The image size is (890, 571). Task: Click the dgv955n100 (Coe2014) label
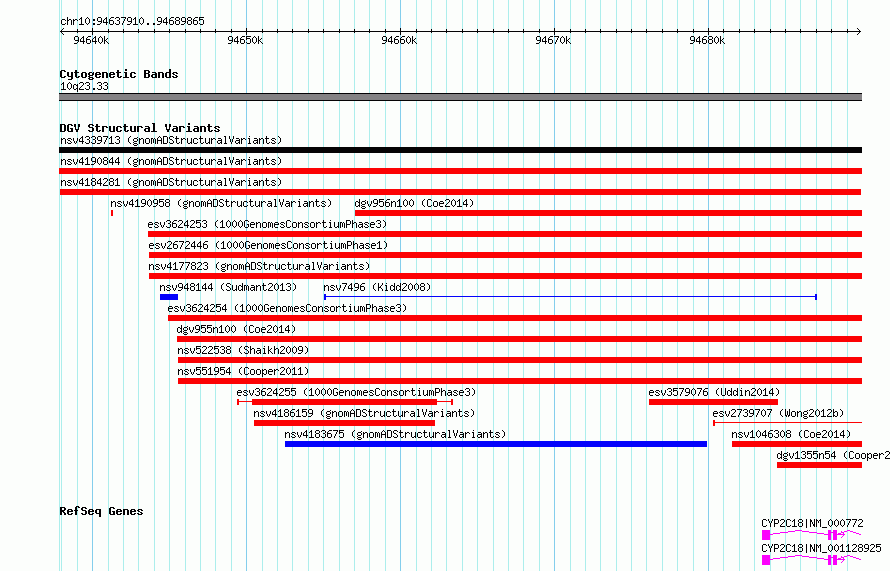[236, 329]
